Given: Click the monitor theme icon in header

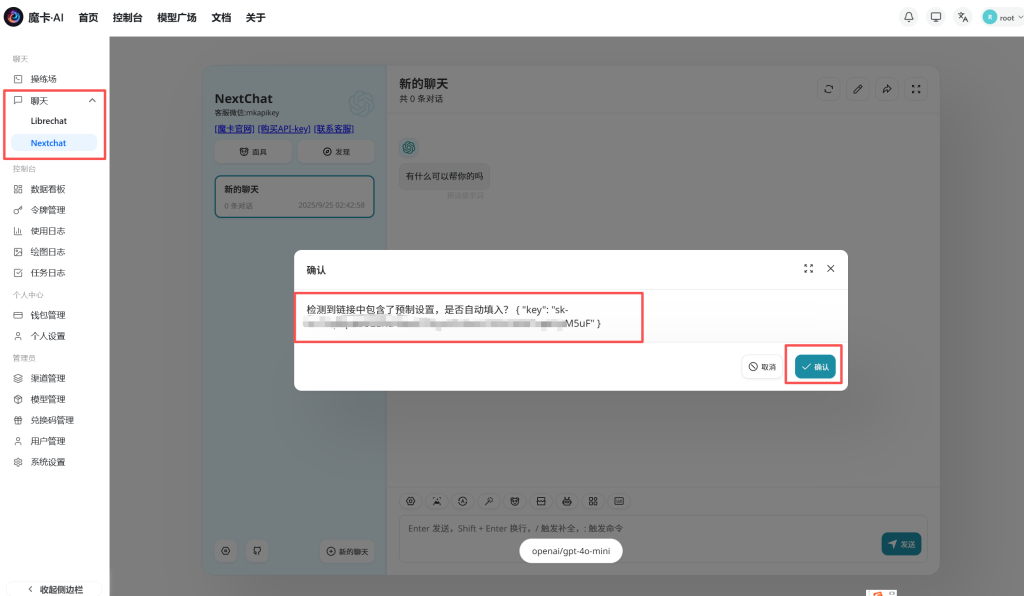Looking at the screenshot, I should (936, 17).
